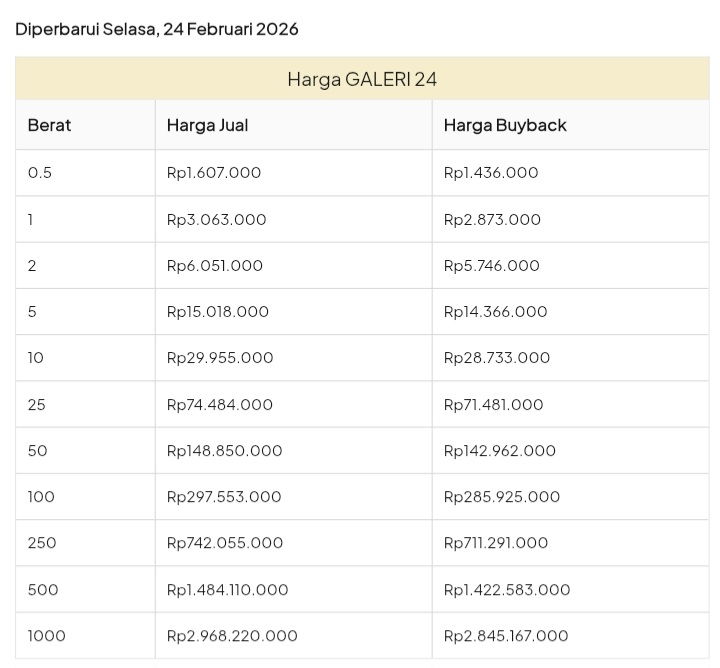Click the update date text above the table

coord(157,29)
